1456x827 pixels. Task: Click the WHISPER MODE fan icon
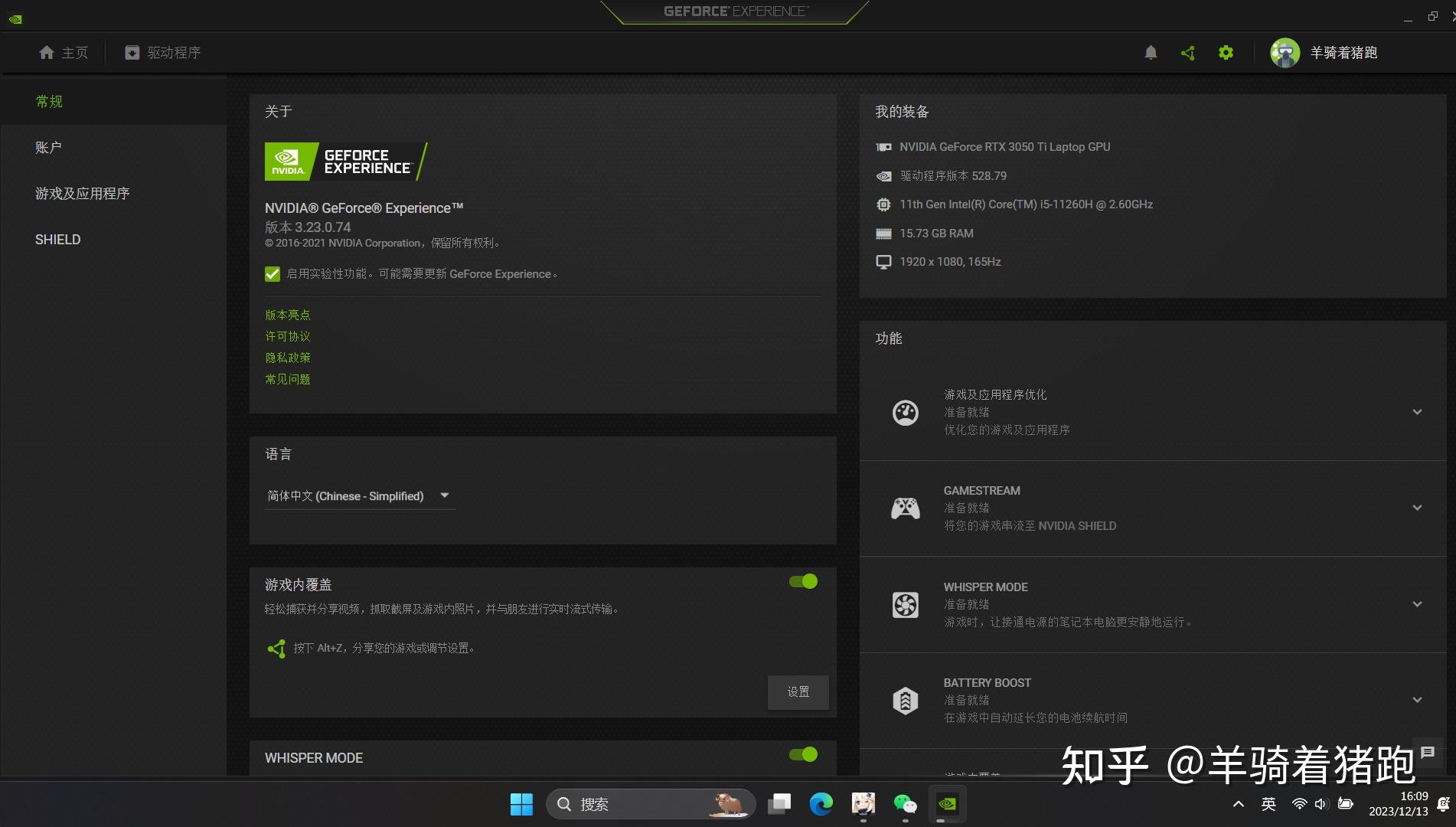[x=906, y=605]
